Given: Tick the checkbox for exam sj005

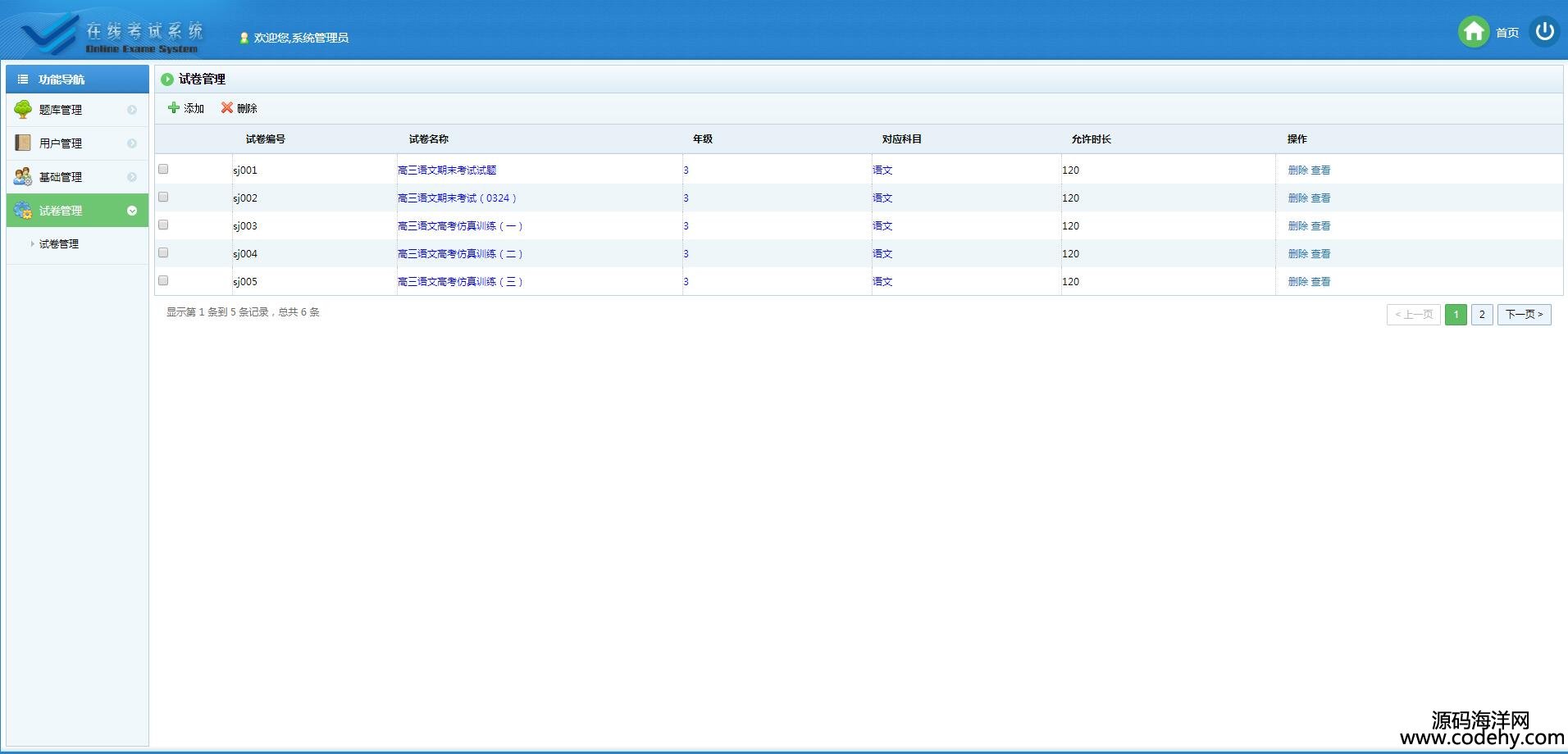Looking at the screenshot, I should click(163, 281).
